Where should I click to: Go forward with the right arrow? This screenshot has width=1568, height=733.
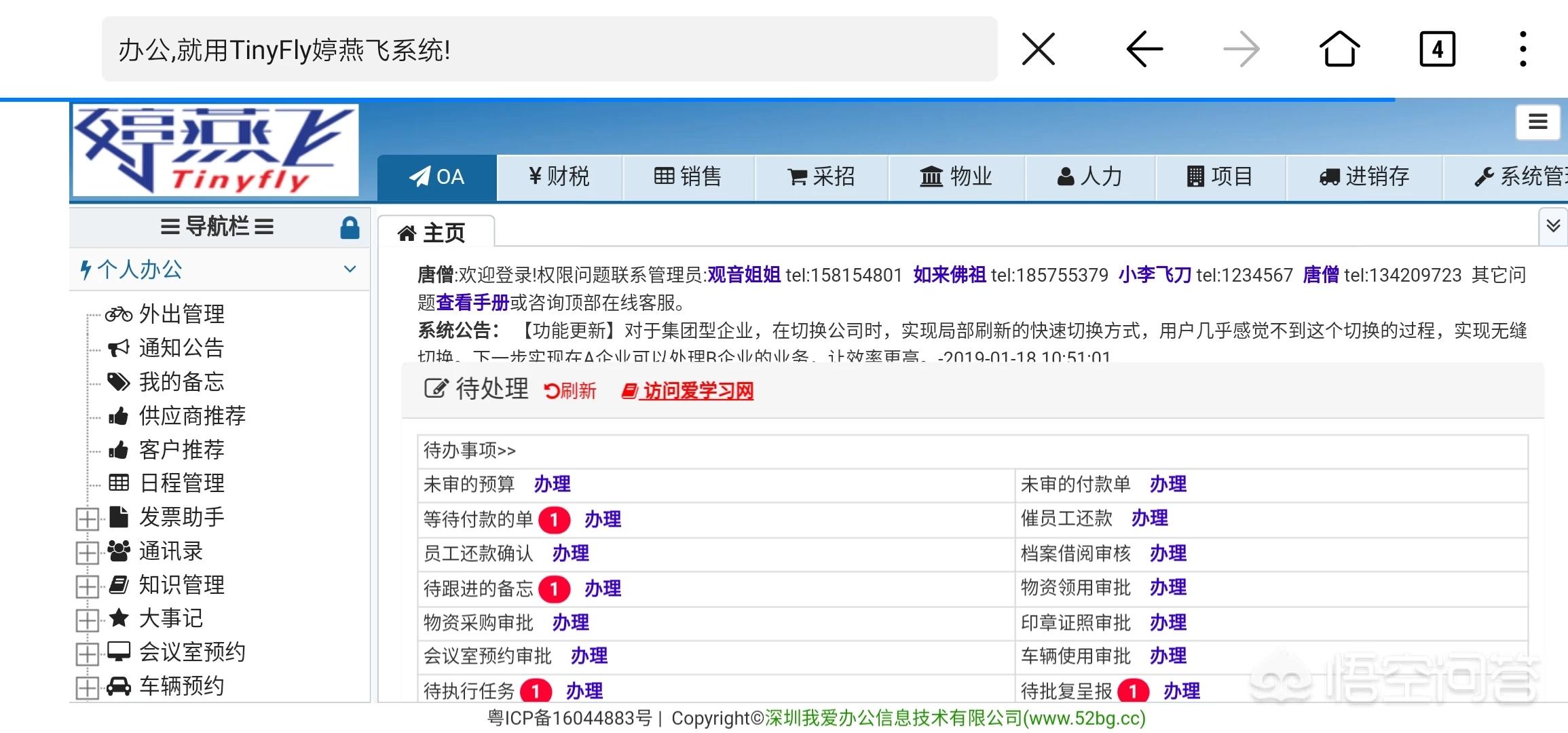[1242, 50]
